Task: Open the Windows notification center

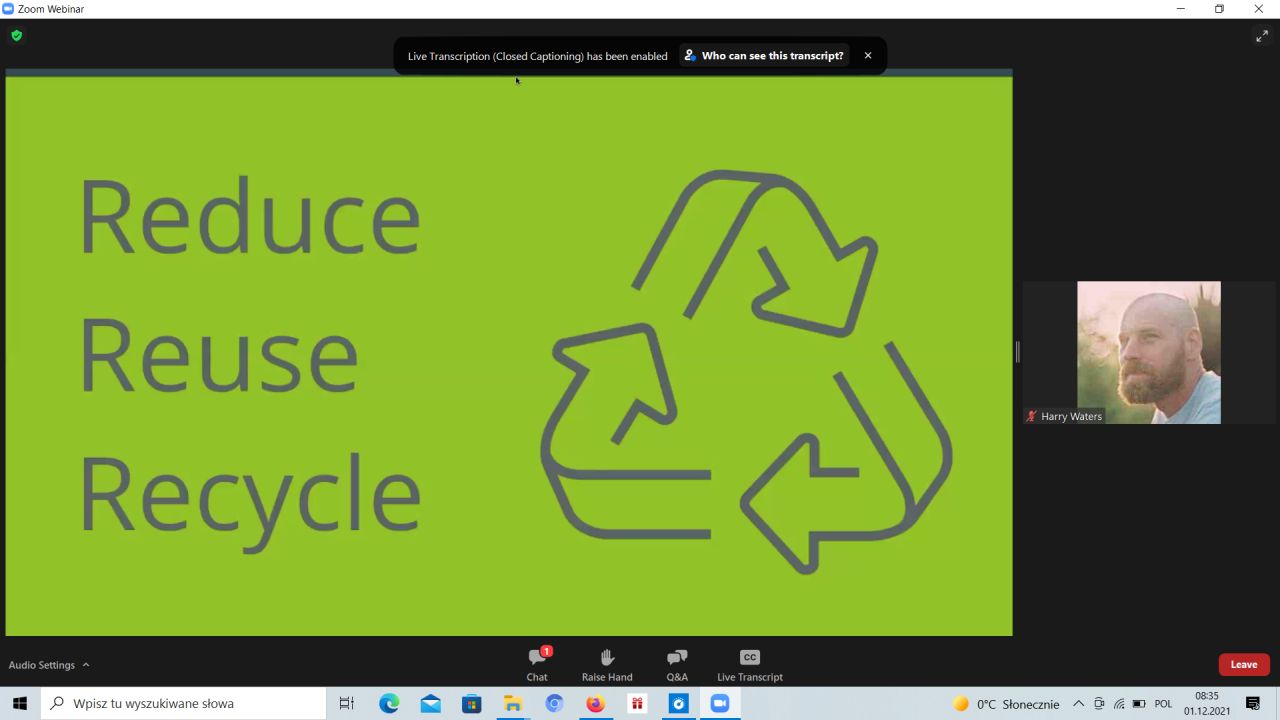Action: click(x=1254, y=704)
